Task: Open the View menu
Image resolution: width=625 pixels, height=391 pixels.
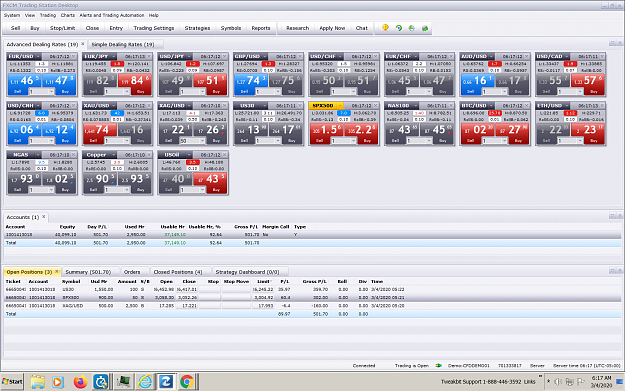Action: pyautogui.click(x=30, y=15)
